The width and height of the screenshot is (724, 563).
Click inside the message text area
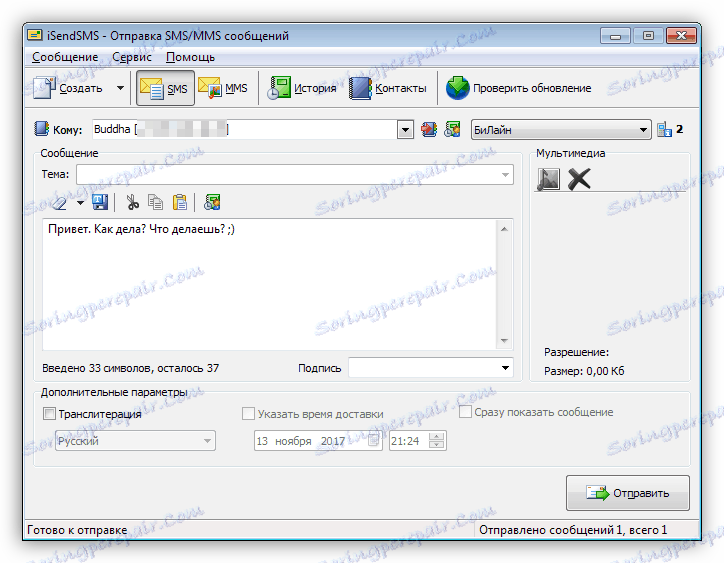(x=270, y=285)
